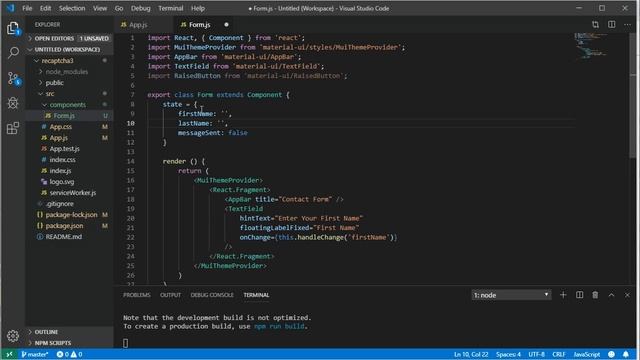The height and width of the screenshot is (360, 640).
Task: Select the Terminal panel tab
Action: point(256,295)
